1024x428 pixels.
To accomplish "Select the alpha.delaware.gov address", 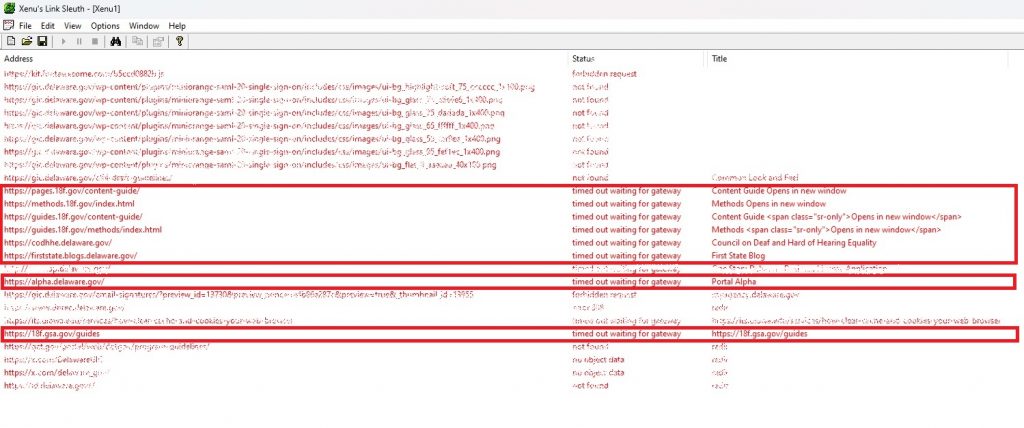I will (54, 282).
